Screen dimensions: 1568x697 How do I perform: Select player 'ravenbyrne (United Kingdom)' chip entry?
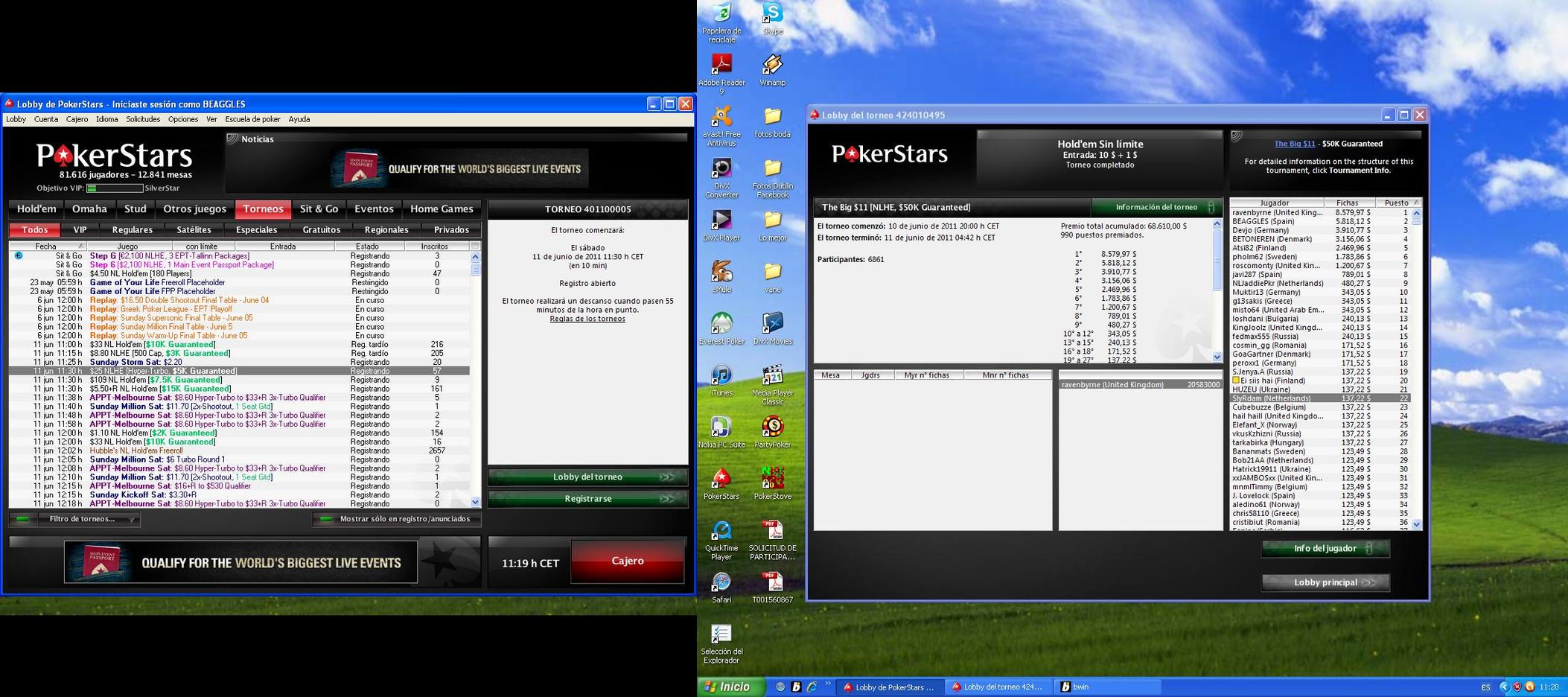(1141, 384)
